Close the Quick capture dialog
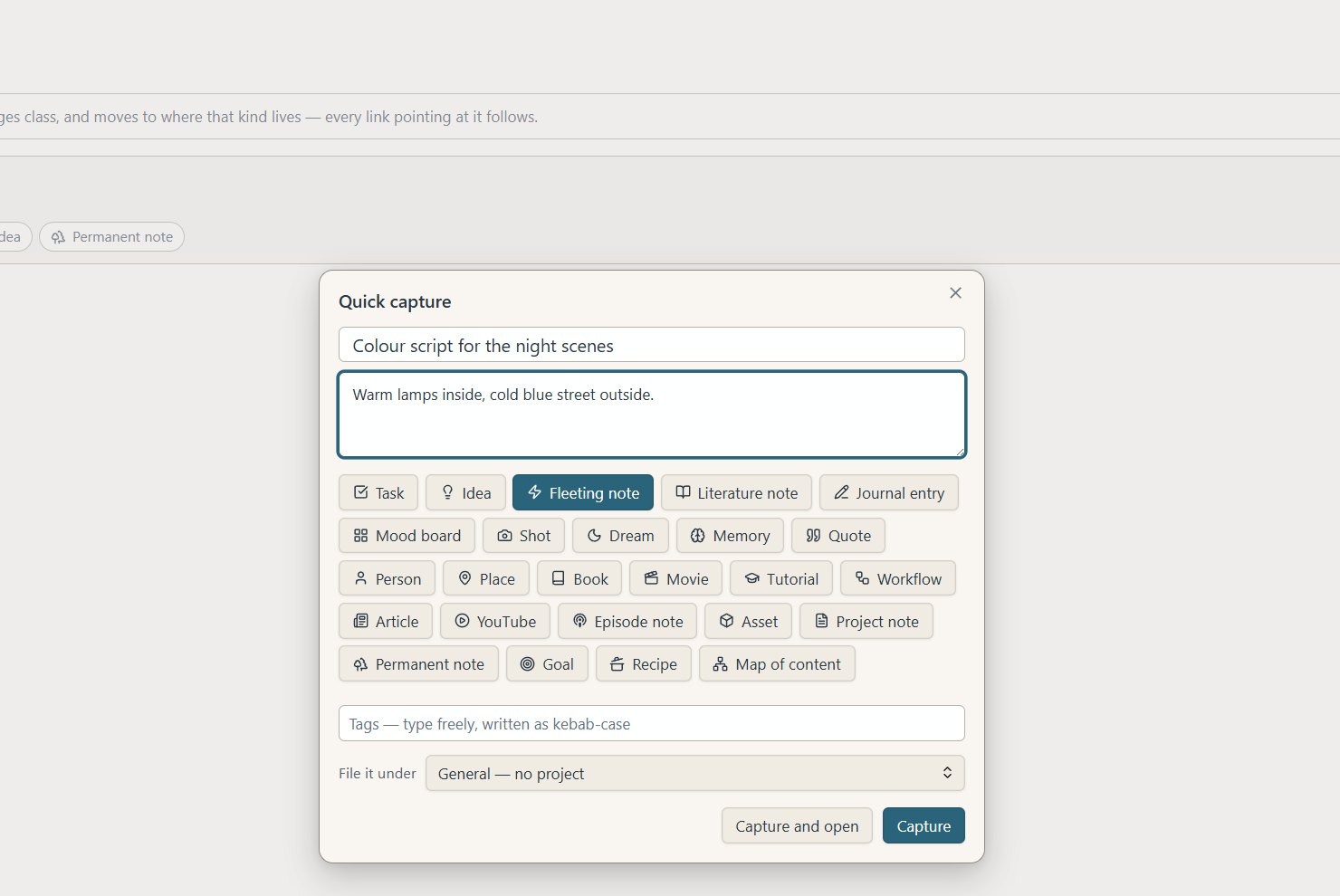1340x896 pixels. click(x=955, y=292)
